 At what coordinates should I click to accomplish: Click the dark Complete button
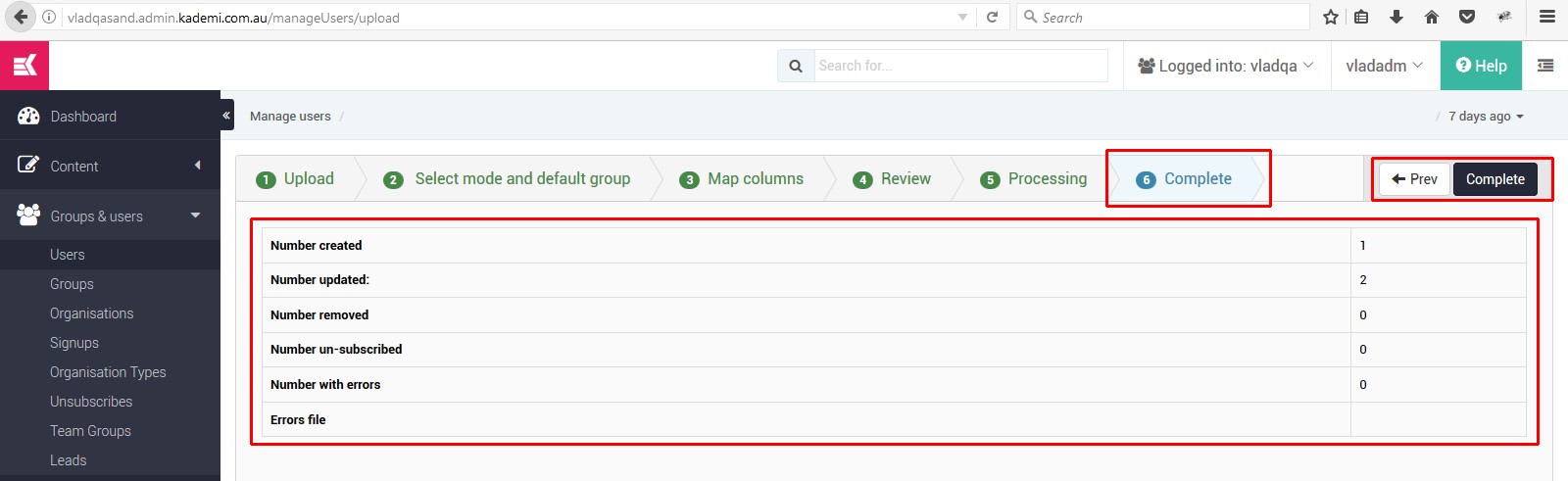(x=1495, y=179)
